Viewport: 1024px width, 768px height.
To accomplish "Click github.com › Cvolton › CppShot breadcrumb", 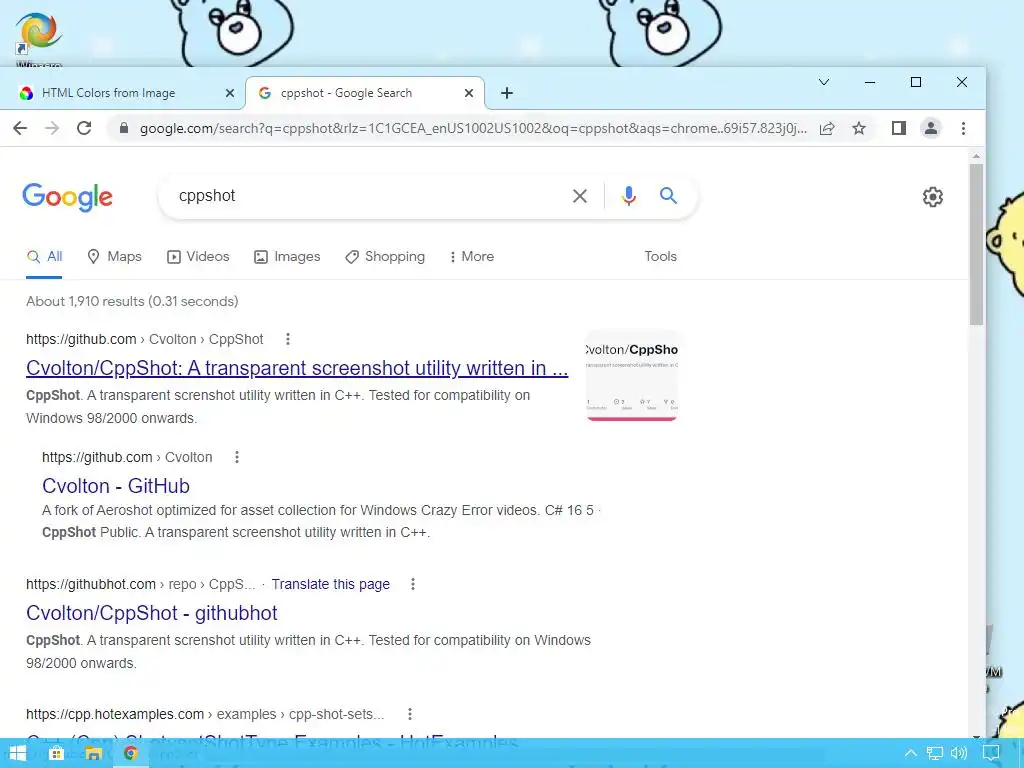I will point(144,340).
